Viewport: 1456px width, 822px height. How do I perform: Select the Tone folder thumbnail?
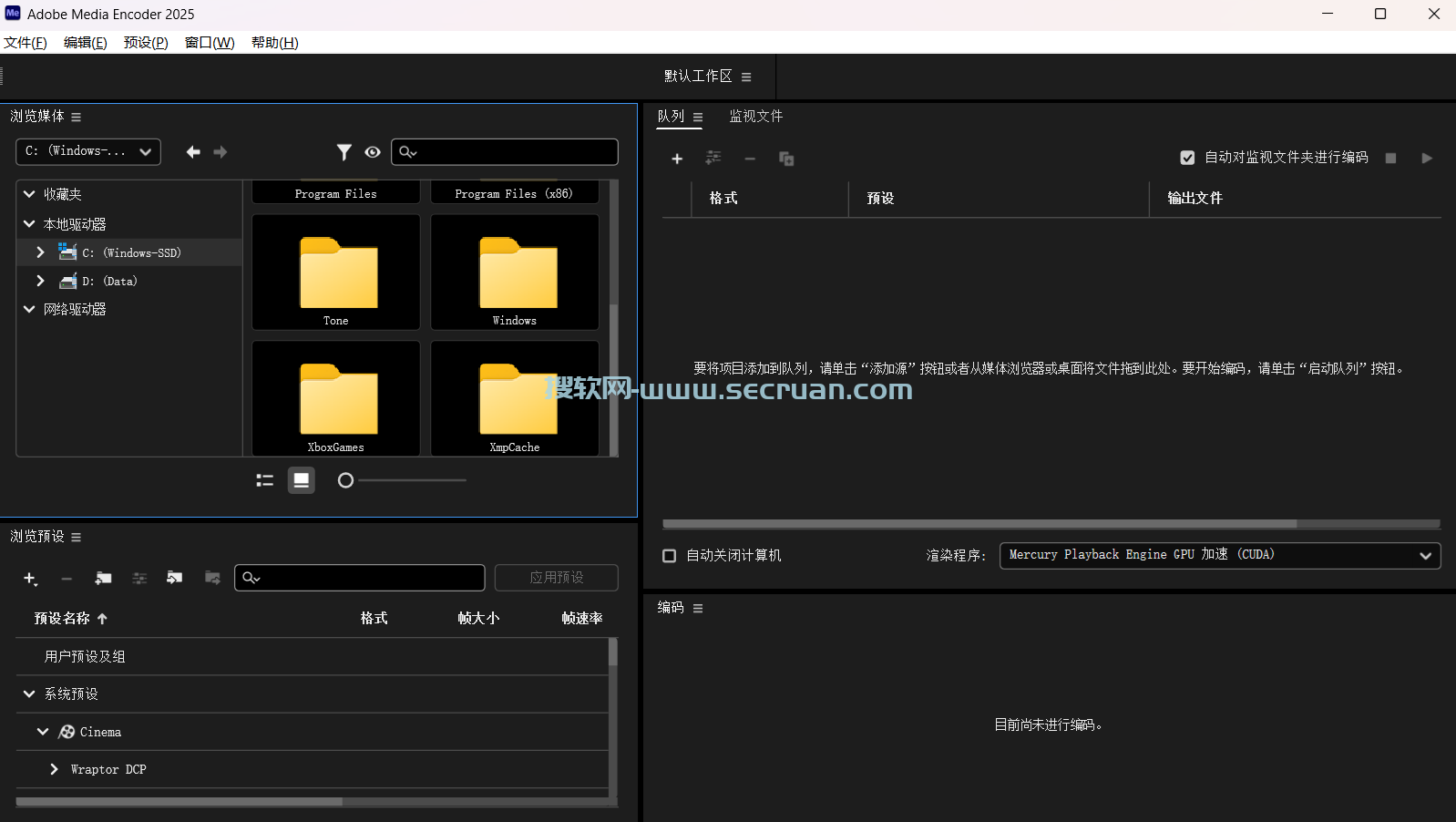(336, 272)
